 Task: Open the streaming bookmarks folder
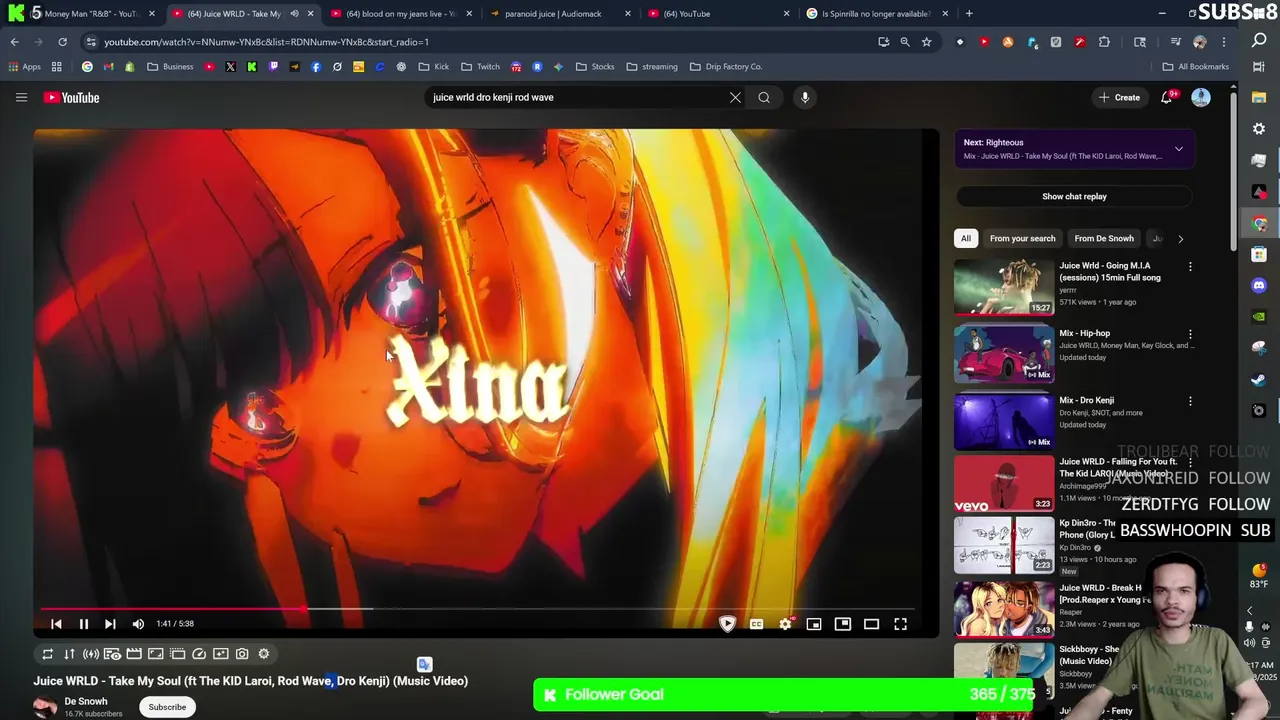[652, 67]
